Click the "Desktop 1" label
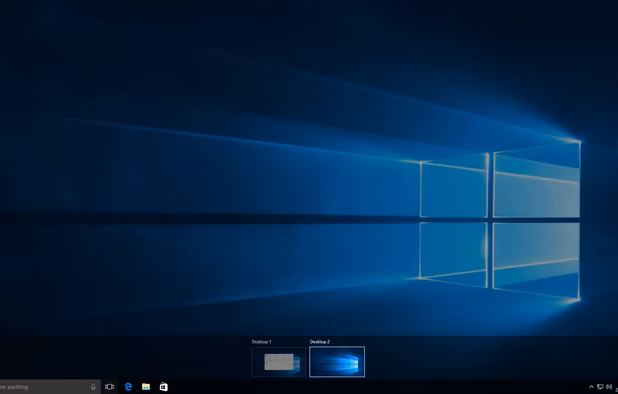The width and height of the screenshot is (618, 394). (262, 342)
